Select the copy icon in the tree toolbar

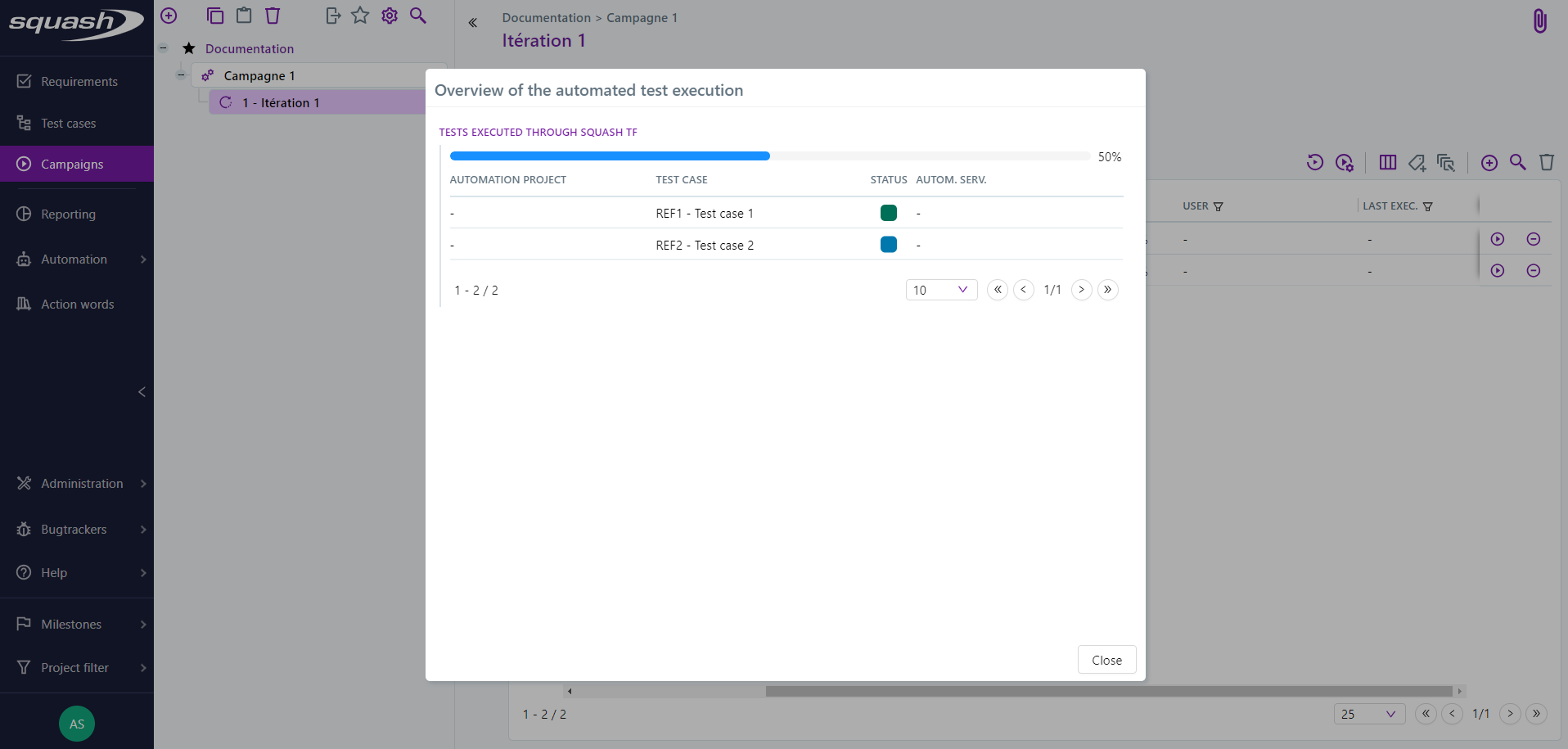click(x=215, y=16)
